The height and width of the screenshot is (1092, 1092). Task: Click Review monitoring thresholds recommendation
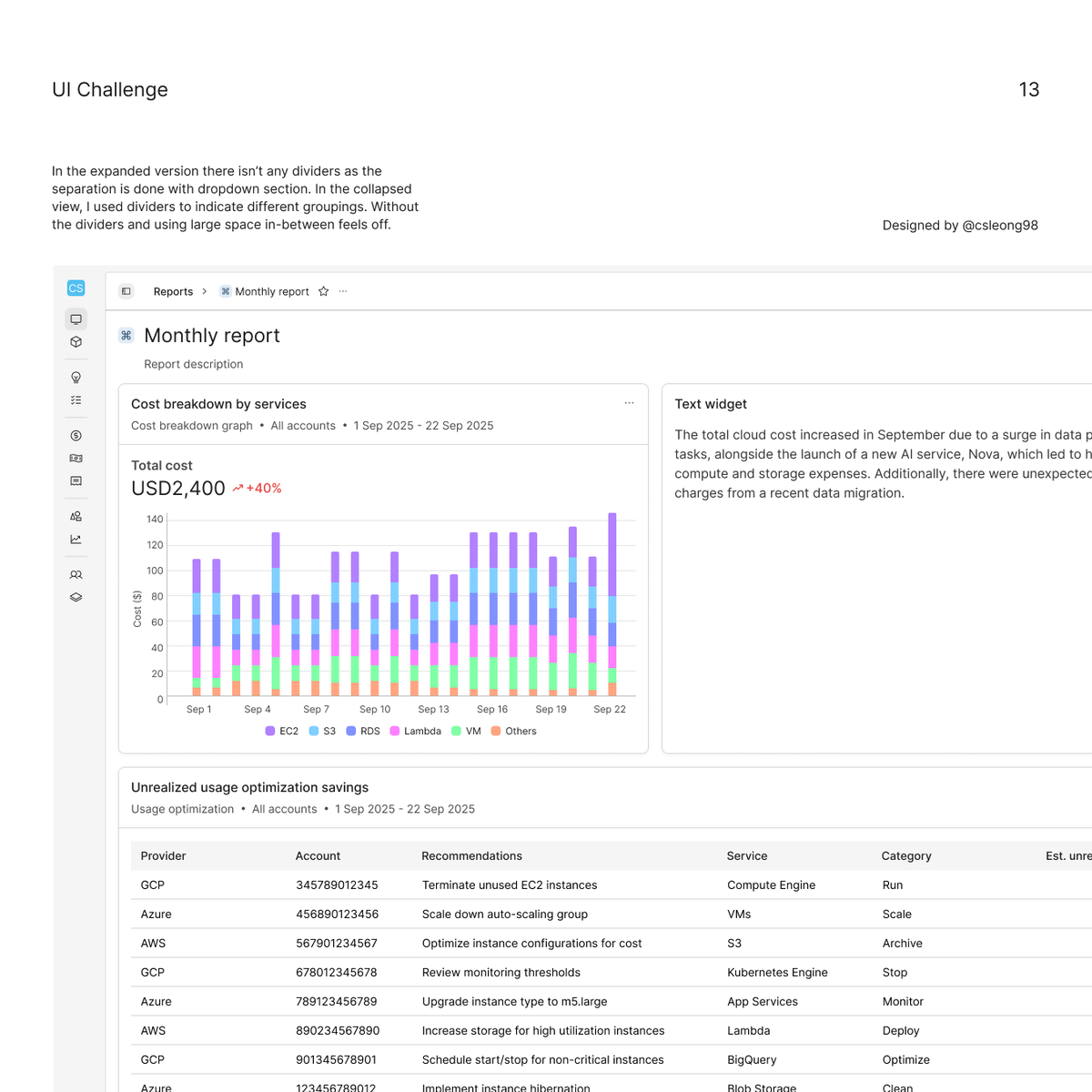click(x=501, y=973)
